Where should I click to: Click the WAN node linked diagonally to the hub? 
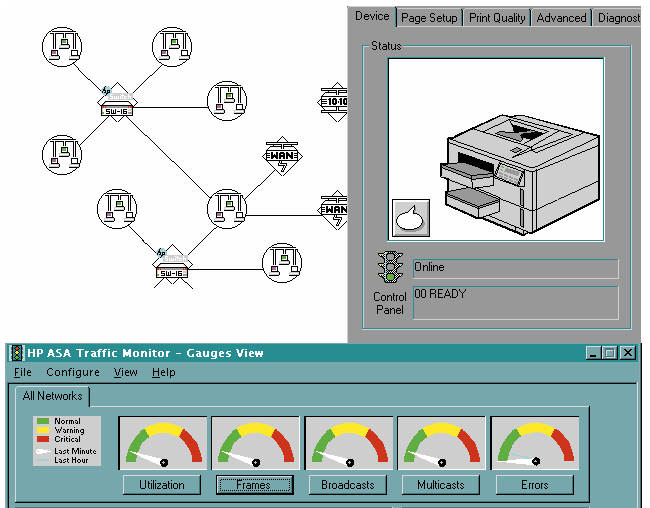tap(282, 156)
